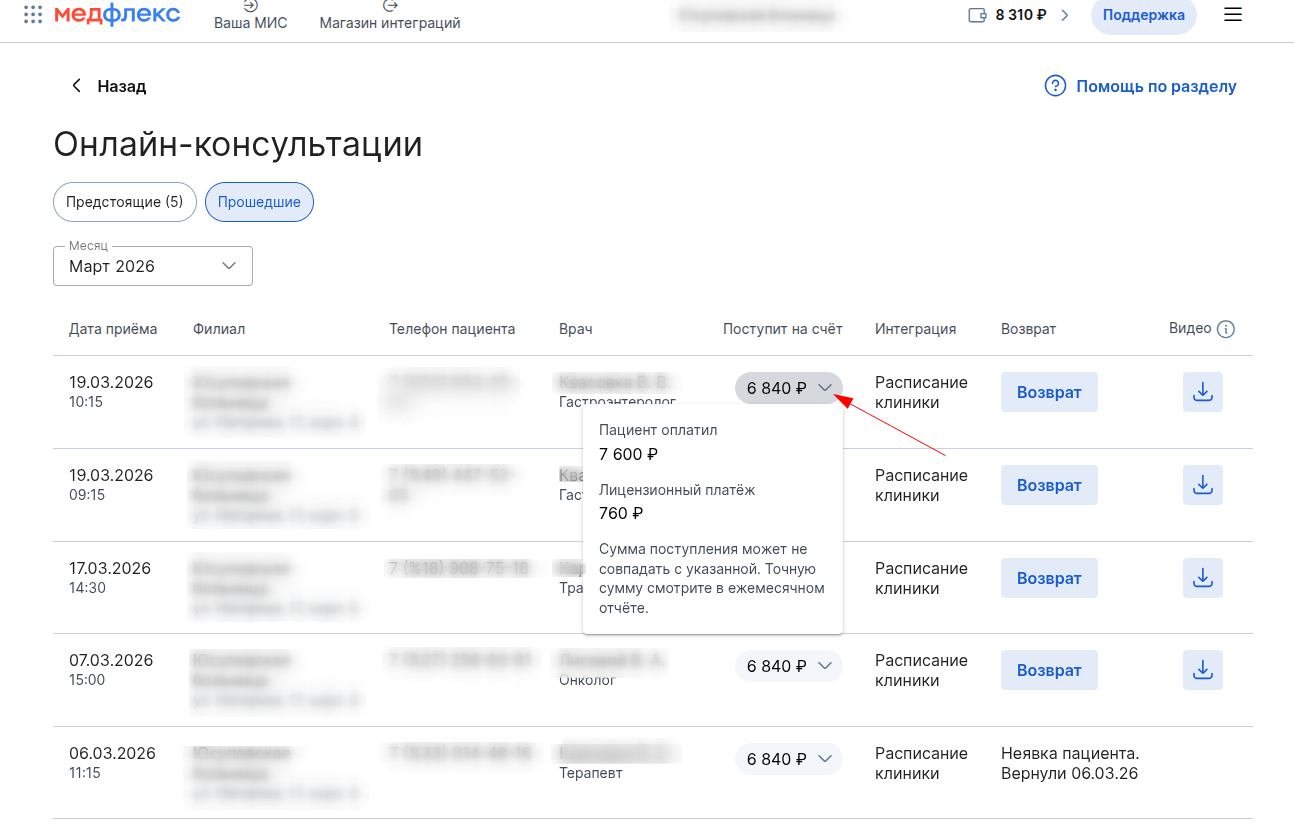
Task: Open the apps grid menu icon
Action: pyautogui.click(x=33, y=15)
